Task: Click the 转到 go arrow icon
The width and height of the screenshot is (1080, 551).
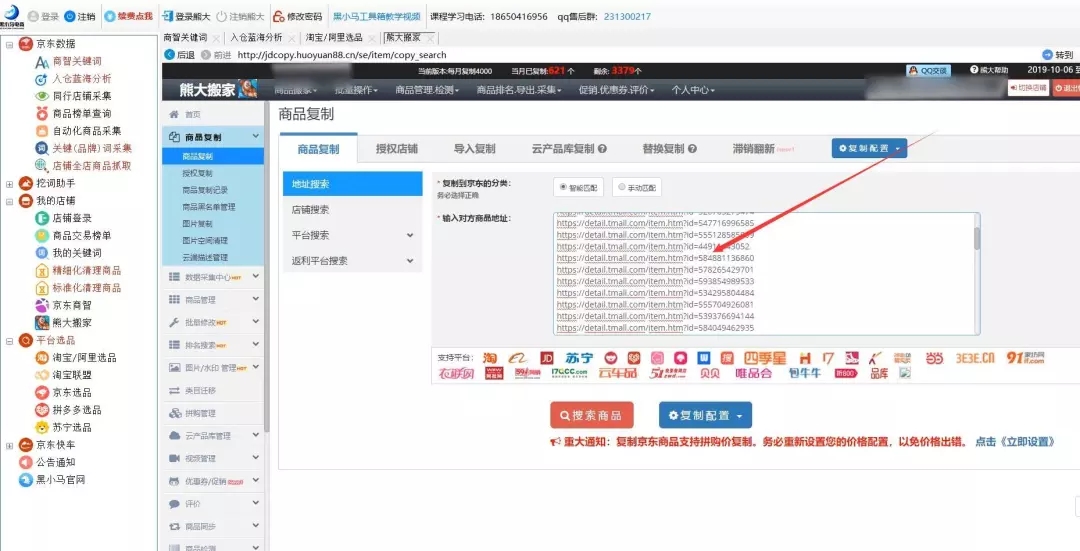Action: click(1047, 55)
